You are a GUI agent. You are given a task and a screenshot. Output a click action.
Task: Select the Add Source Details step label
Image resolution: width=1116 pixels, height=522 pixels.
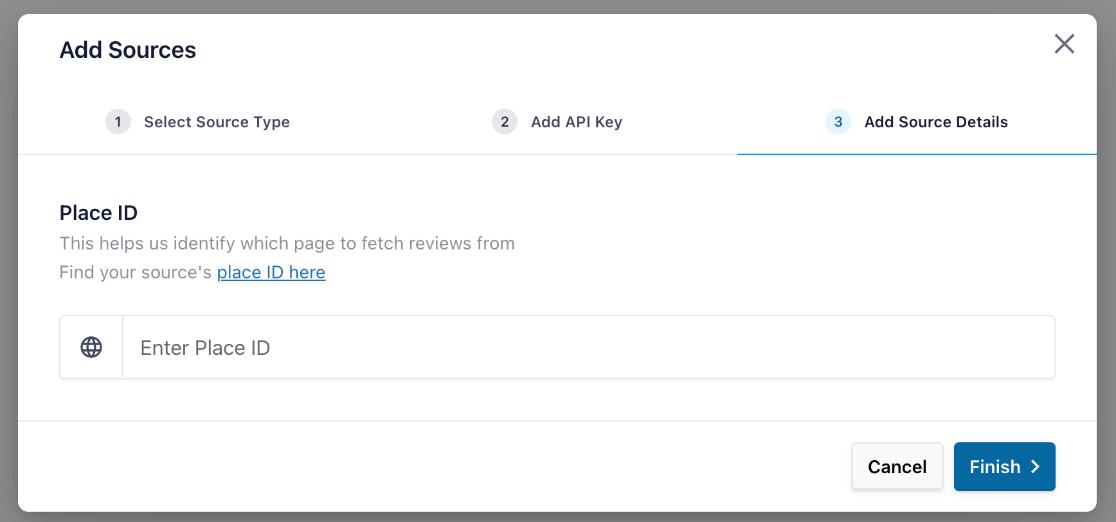(x=935, y=122)
